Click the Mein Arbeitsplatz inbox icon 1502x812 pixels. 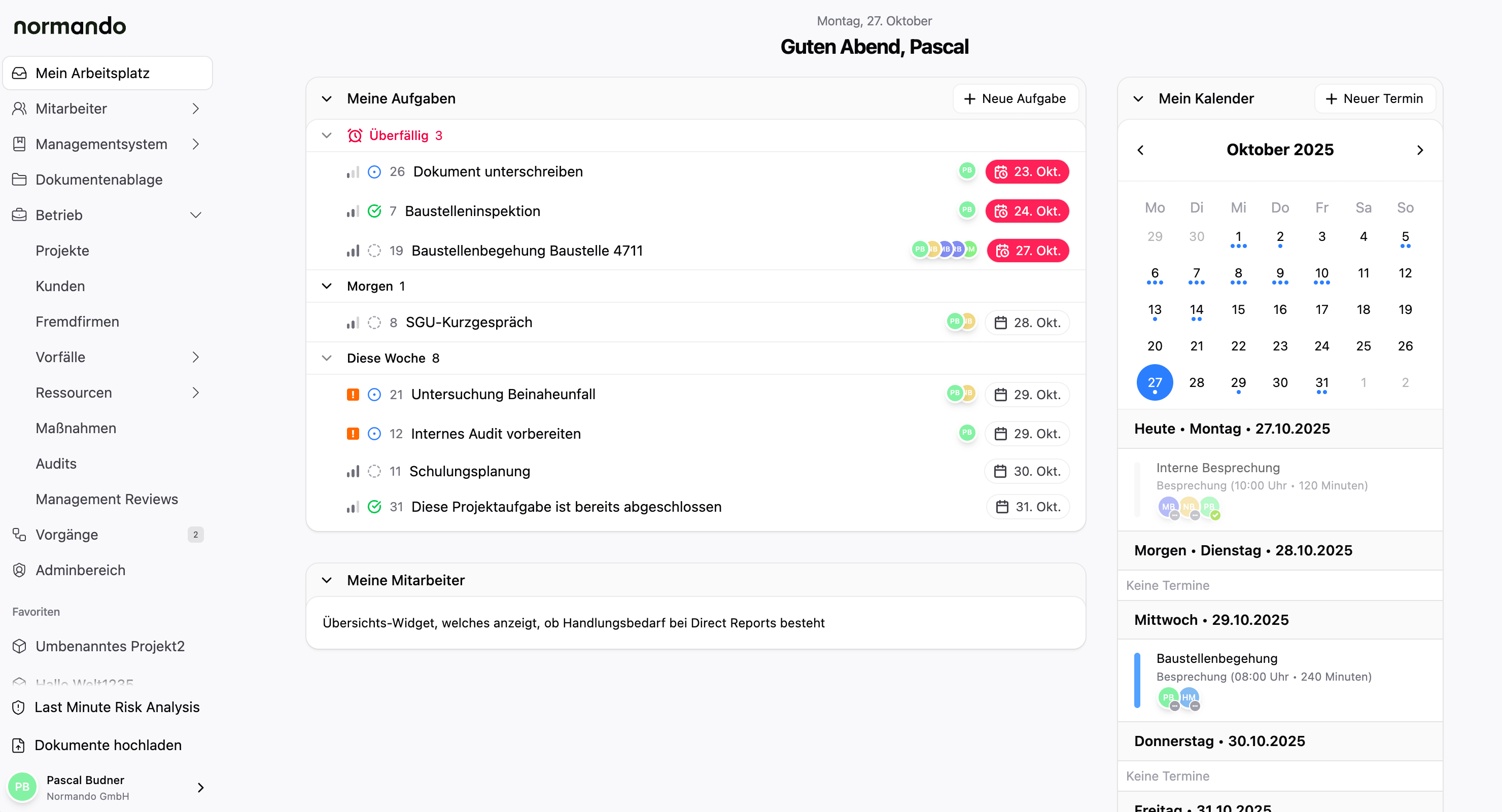19,73
